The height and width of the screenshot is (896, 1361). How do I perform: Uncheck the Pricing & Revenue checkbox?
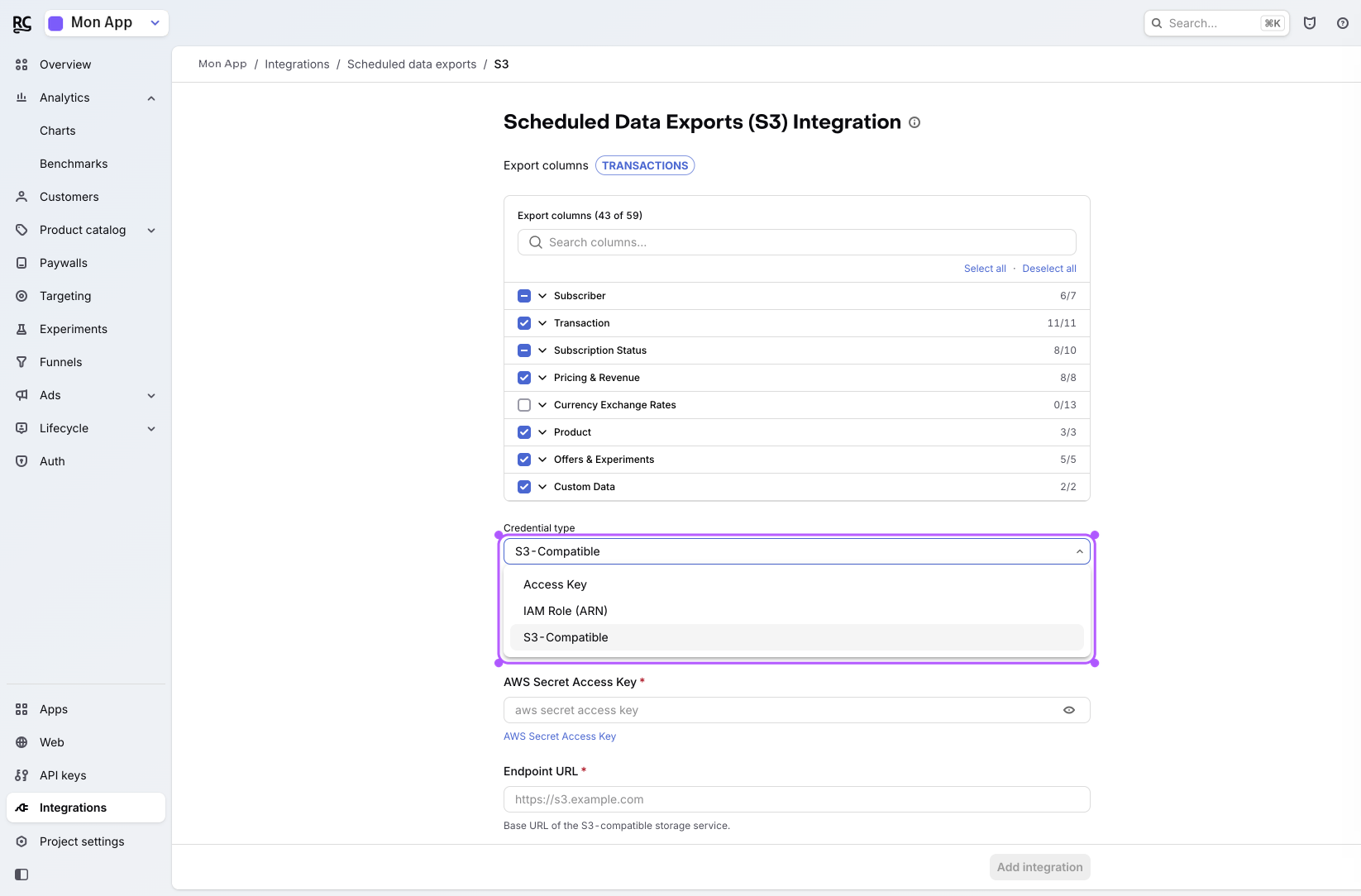click(524, 378)
